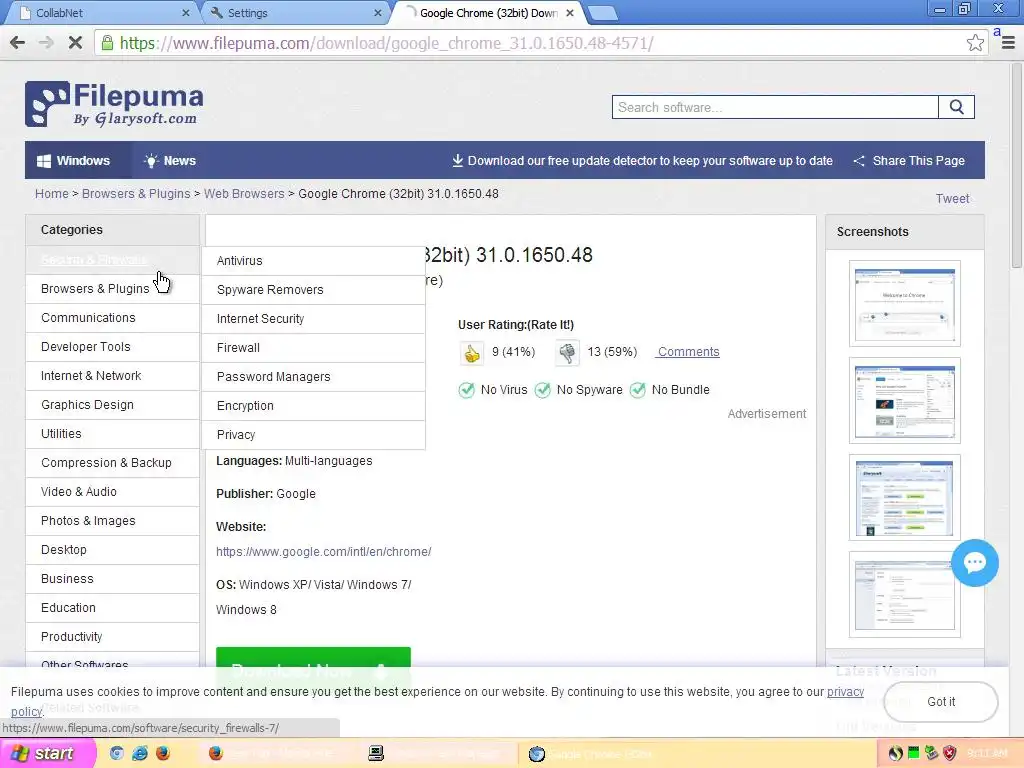
Task: Open Productivity category
Action: pyautogui.click(x=112, y=637)
